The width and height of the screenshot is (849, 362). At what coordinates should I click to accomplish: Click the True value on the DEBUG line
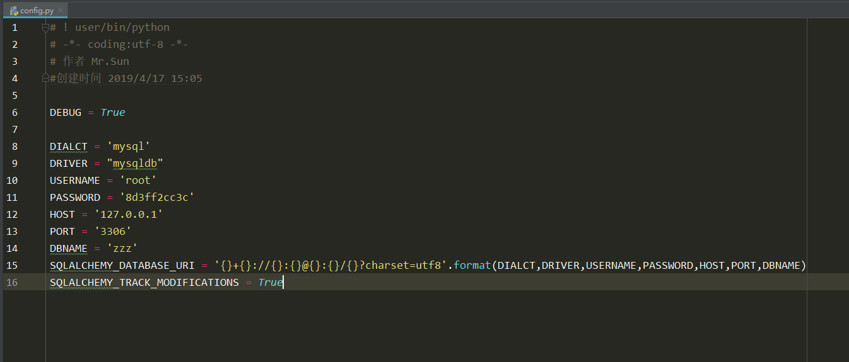[113, 113]
